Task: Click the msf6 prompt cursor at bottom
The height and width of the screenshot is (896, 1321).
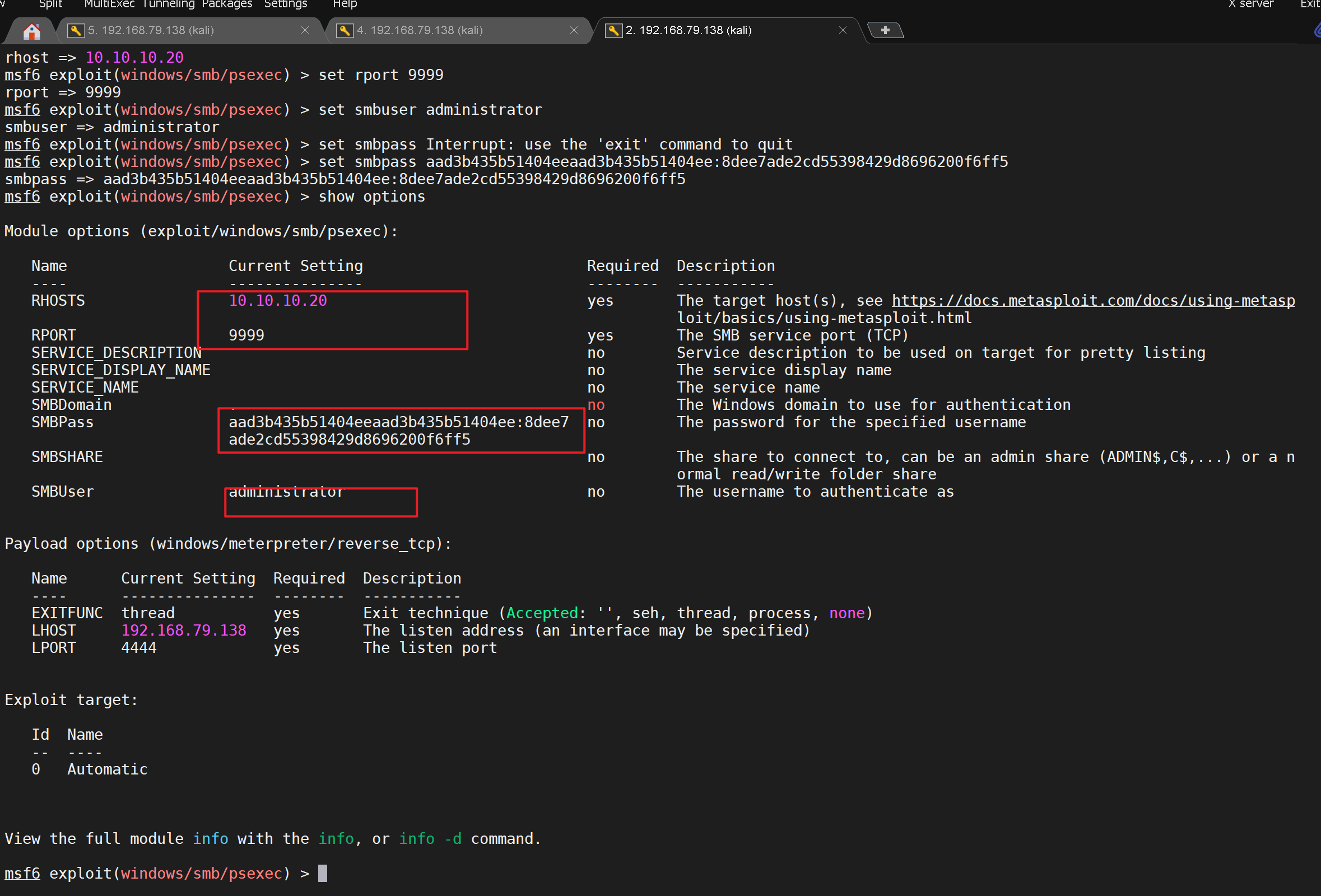Action: click(x=322, y=873)
